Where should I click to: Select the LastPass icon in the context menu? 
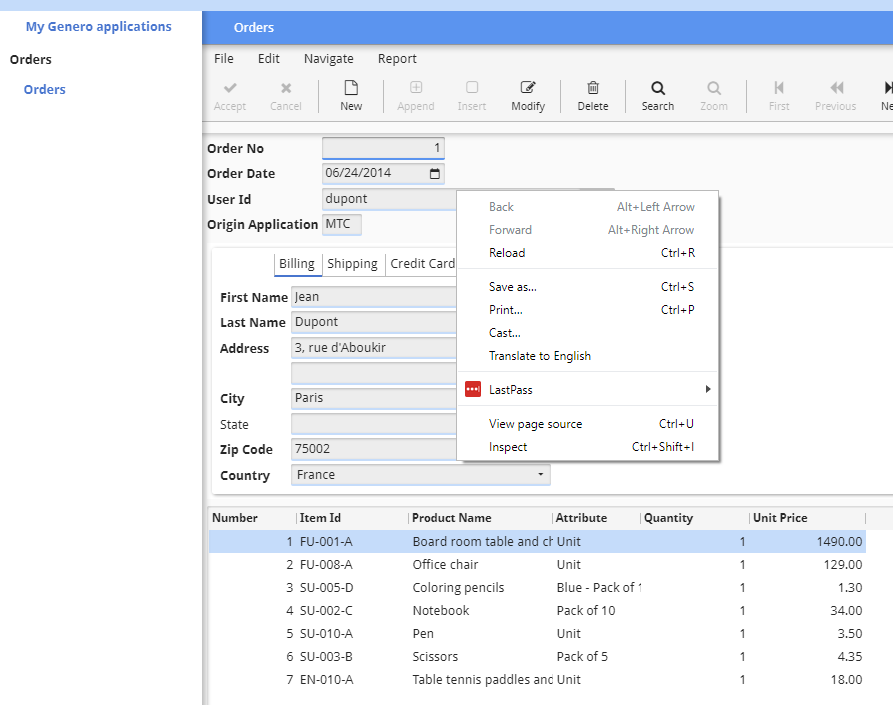pos(472,389)
